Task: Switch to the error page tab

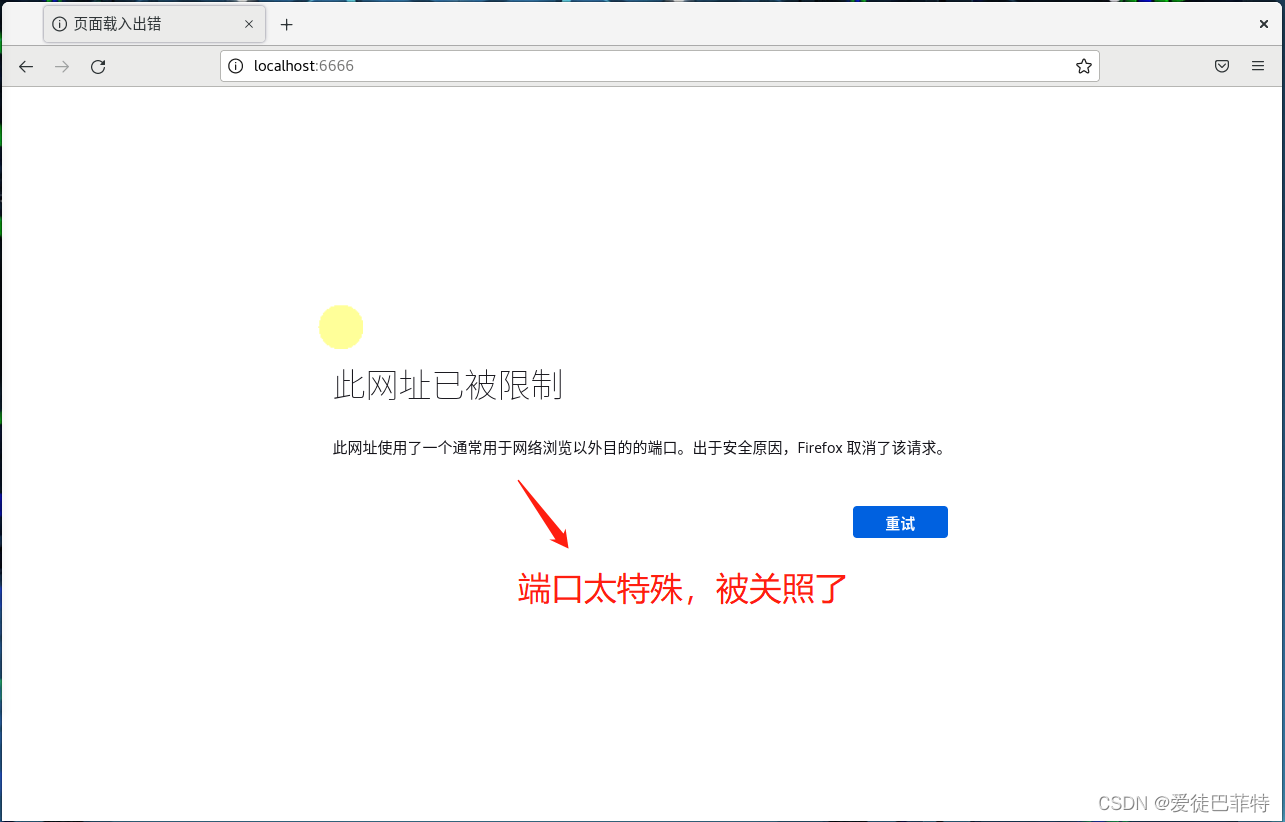Action: point(140,23)
